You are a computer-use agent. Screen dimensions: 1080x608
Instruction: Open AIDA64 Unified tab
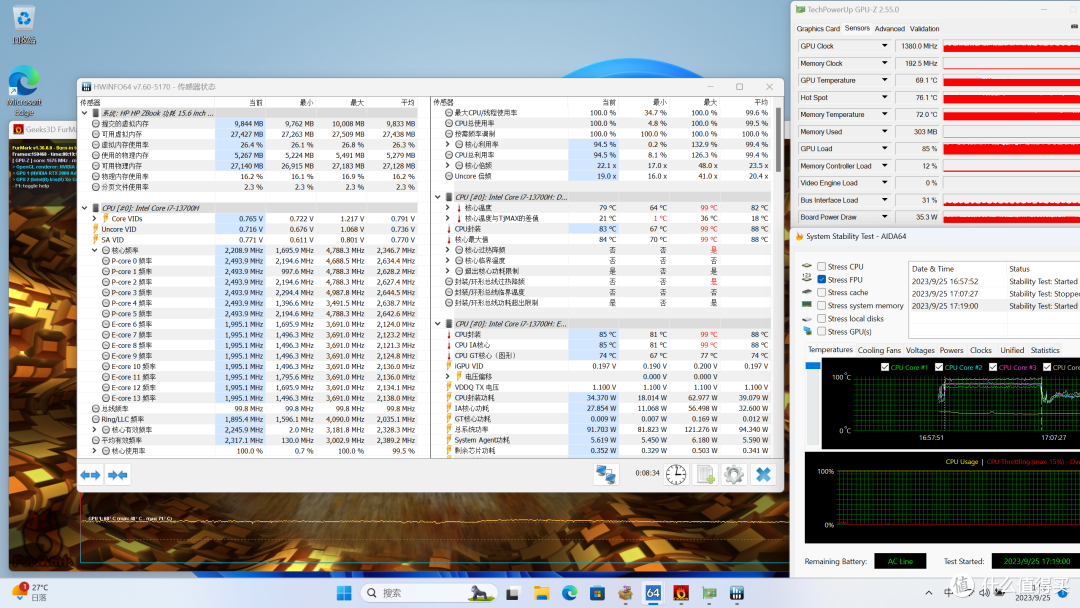(1012, 350)
